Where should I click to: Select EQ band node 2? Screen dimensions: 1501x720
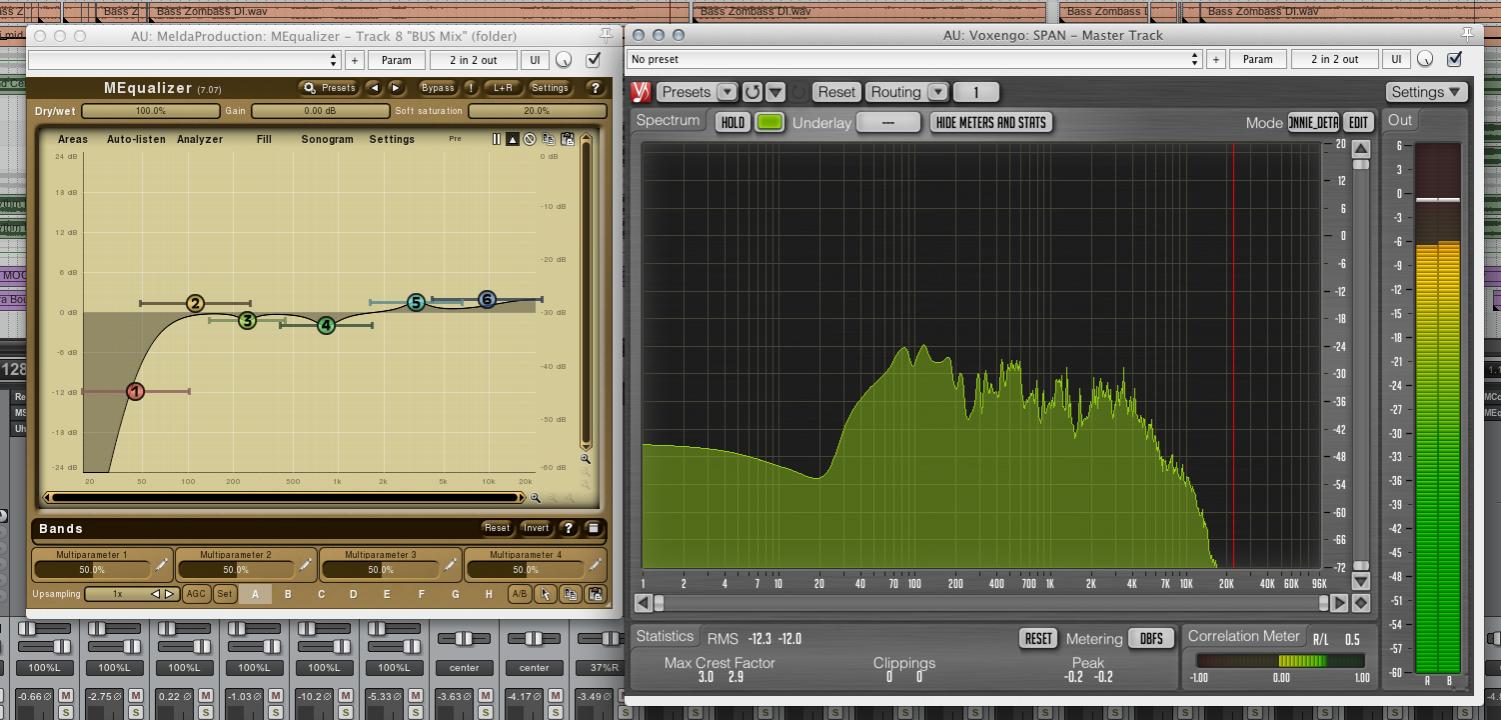pos(195,303)
